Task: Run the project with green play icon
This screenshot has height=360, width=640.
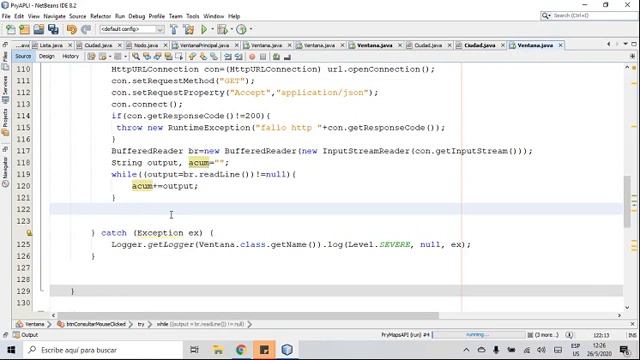Action: 204,29
